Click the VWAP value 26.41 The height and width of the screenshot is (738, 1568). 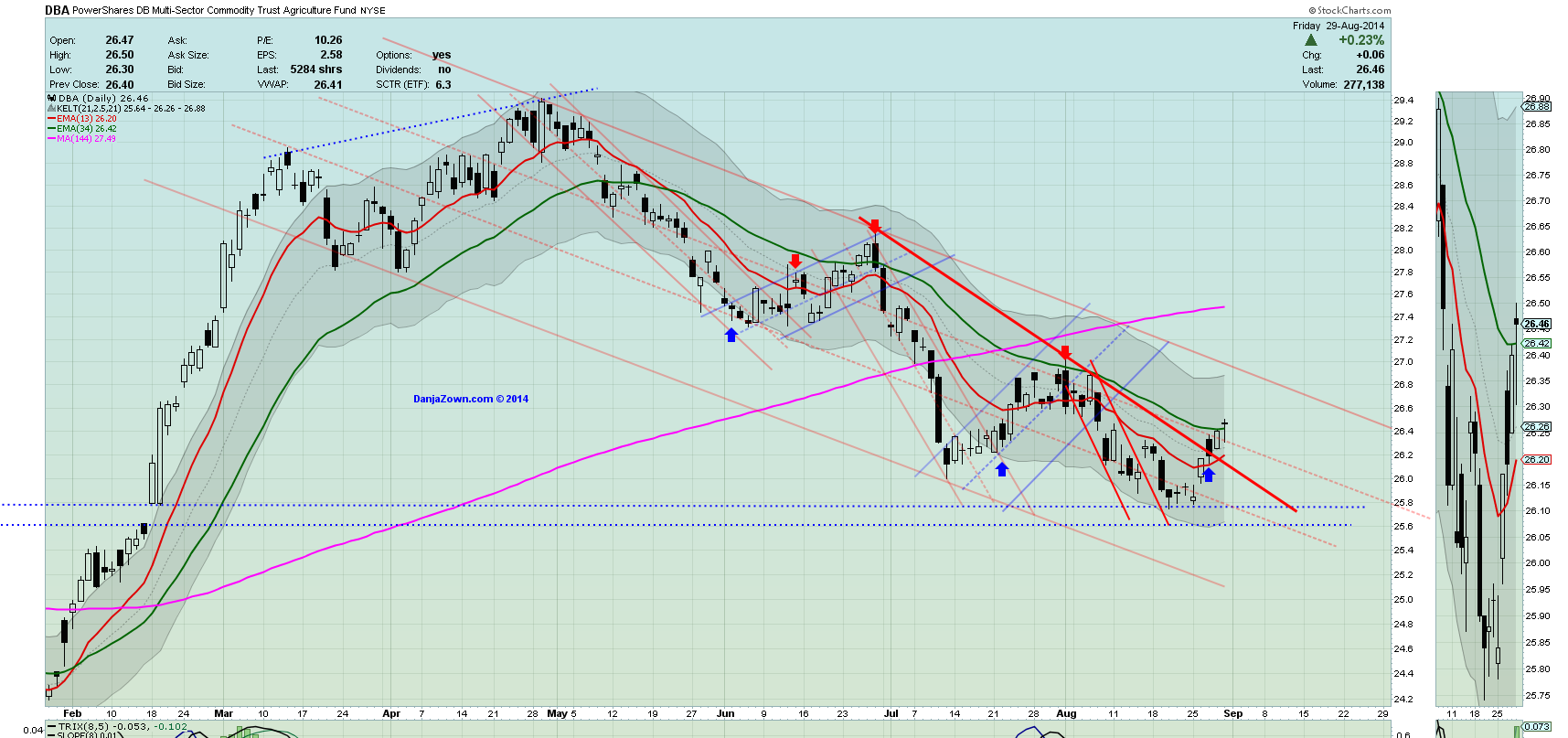[x=328, y=84]
